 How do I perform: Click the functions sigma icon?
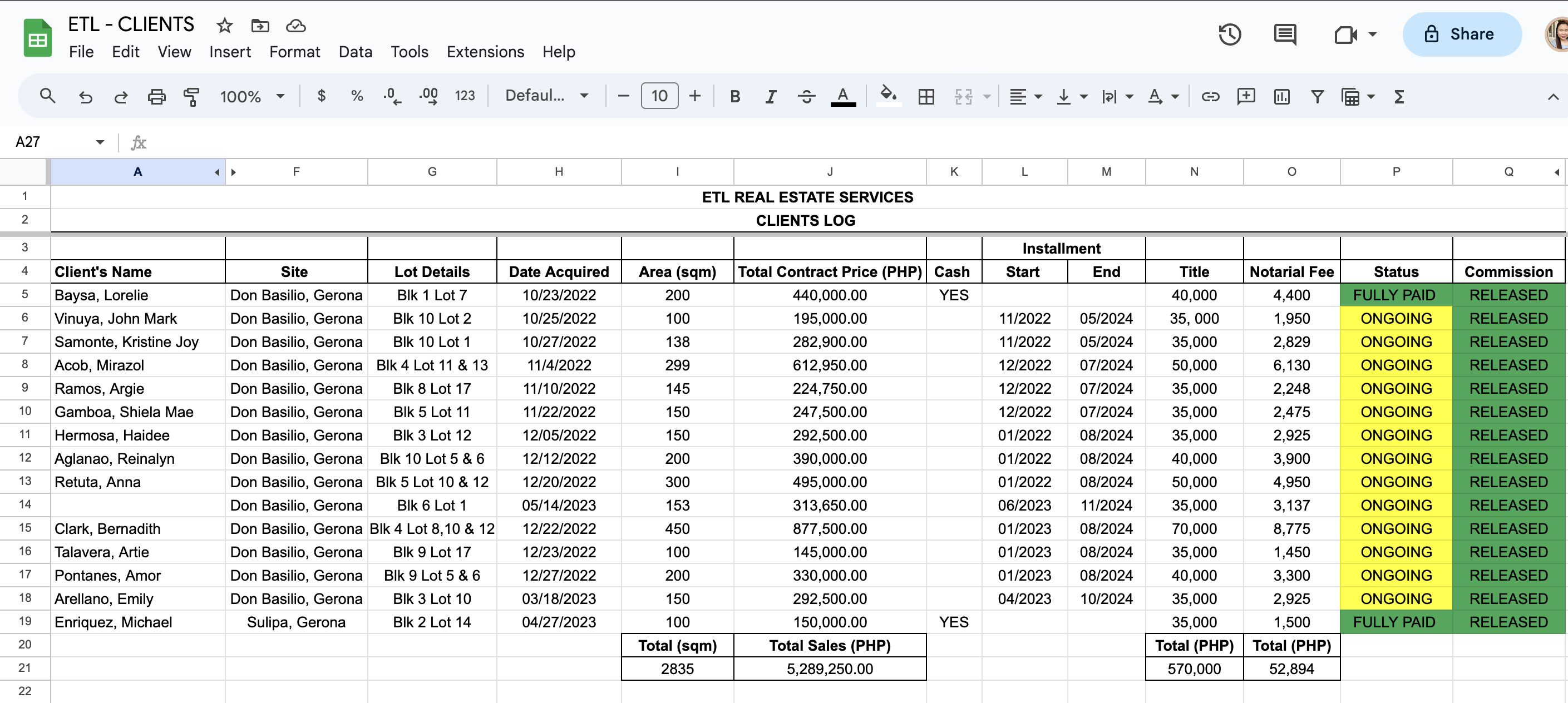[1399, 96]
